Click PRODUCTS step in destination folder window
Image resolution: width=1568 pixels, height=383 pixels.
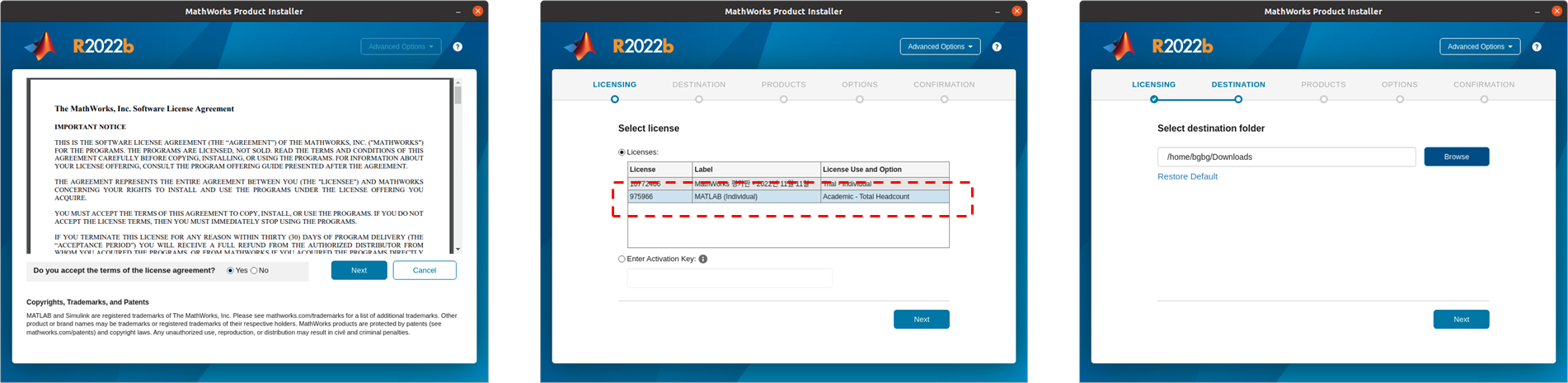(1323, 85)
